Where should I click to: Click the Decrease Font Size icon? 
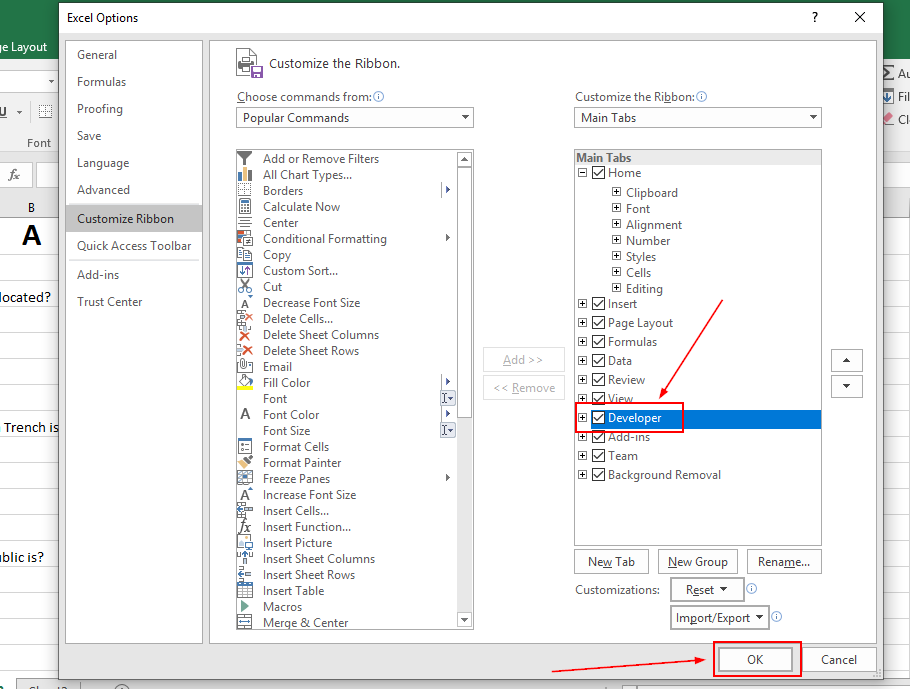(245, 303)
